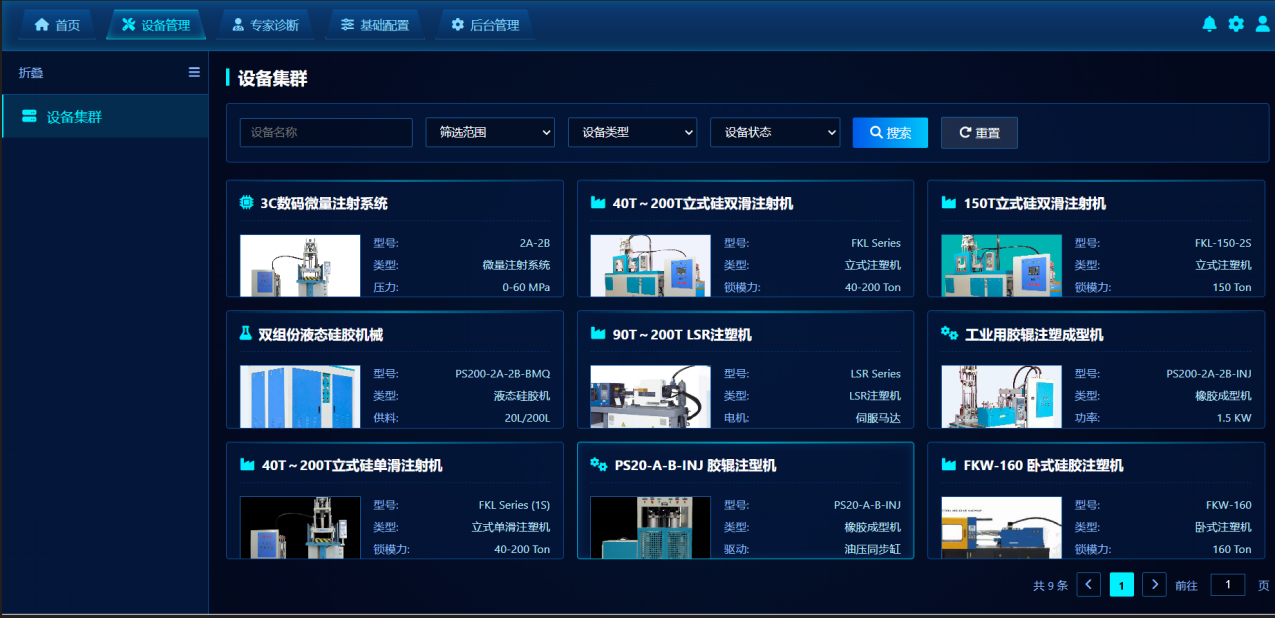Click gears icon beside 工业用胶辊注塑成型机
This screenshot has width=1275, height=618.
coord(949,334)
